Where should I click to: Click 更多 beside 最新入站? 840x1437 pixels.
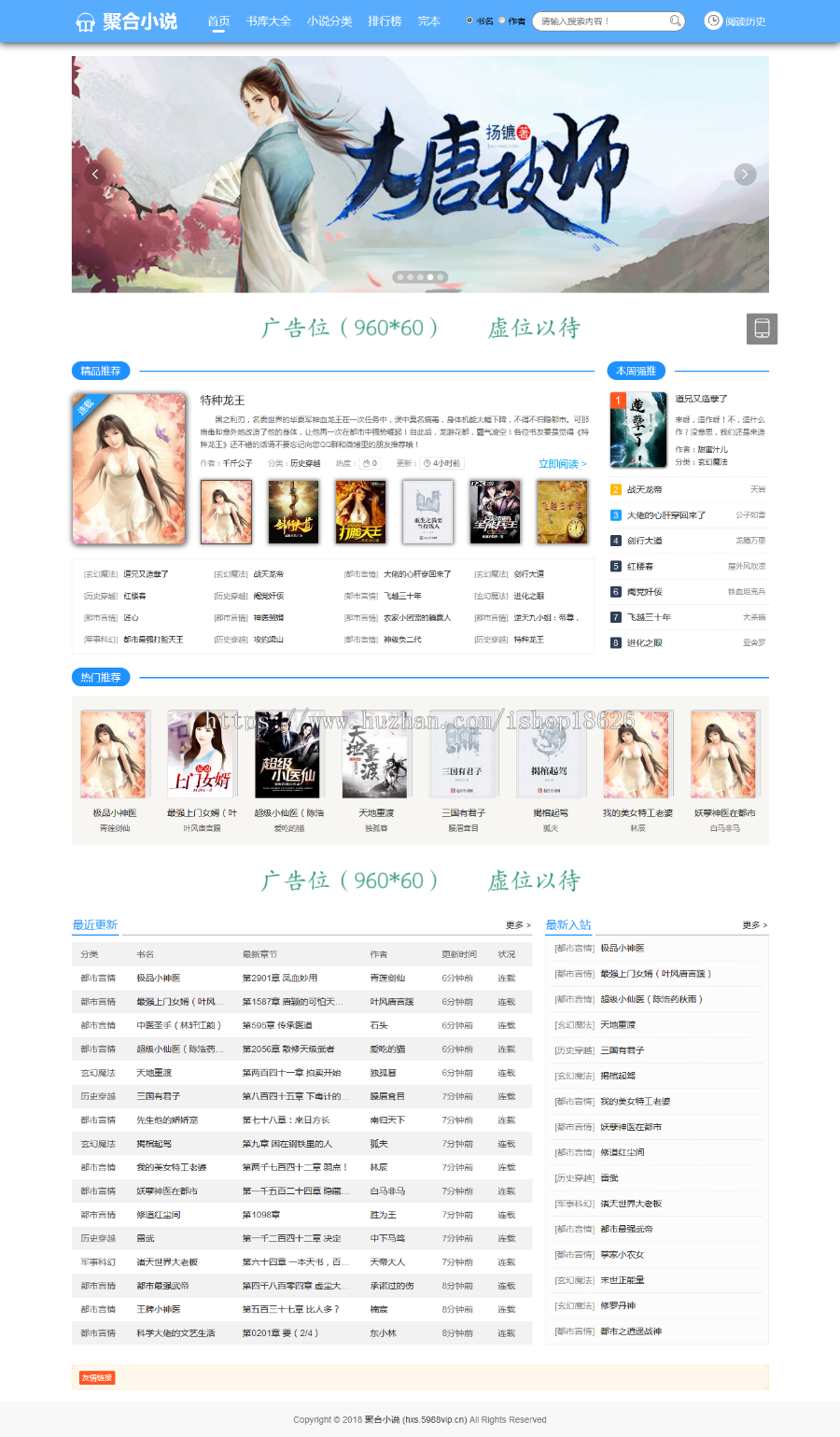coord(755,925)
